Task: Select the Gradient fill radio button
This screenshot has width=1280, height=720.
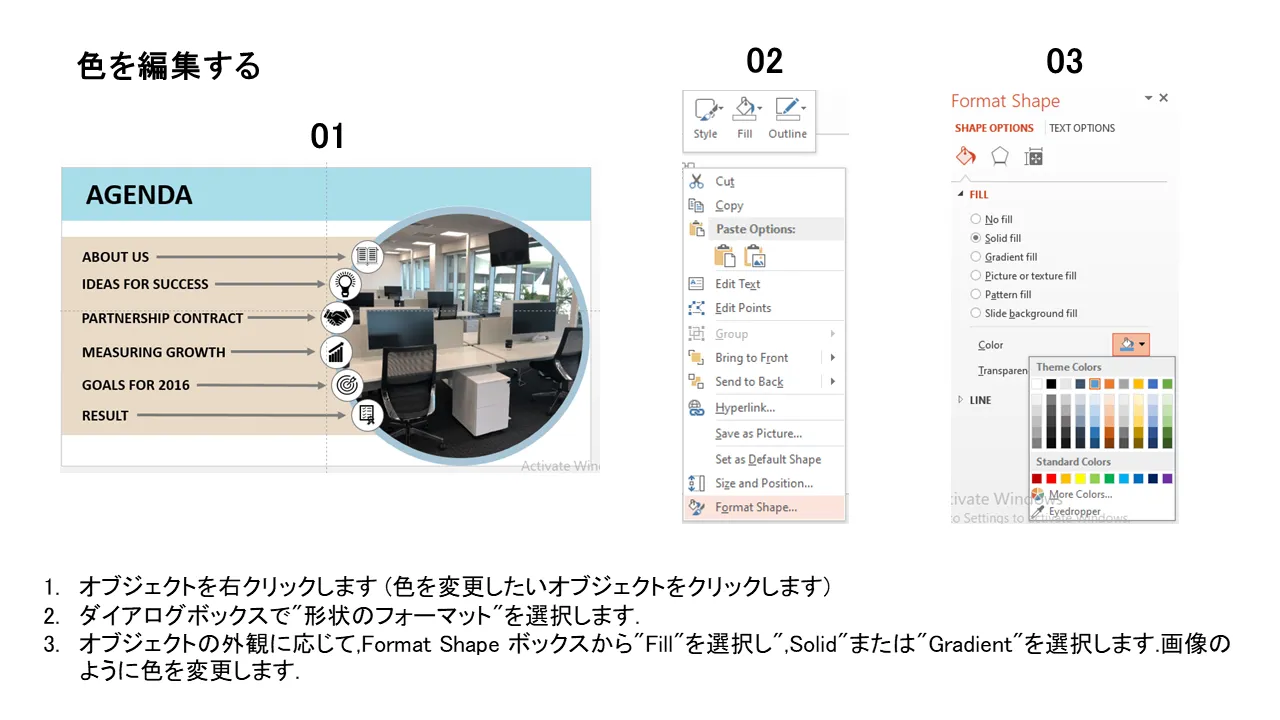Action: 976,257
